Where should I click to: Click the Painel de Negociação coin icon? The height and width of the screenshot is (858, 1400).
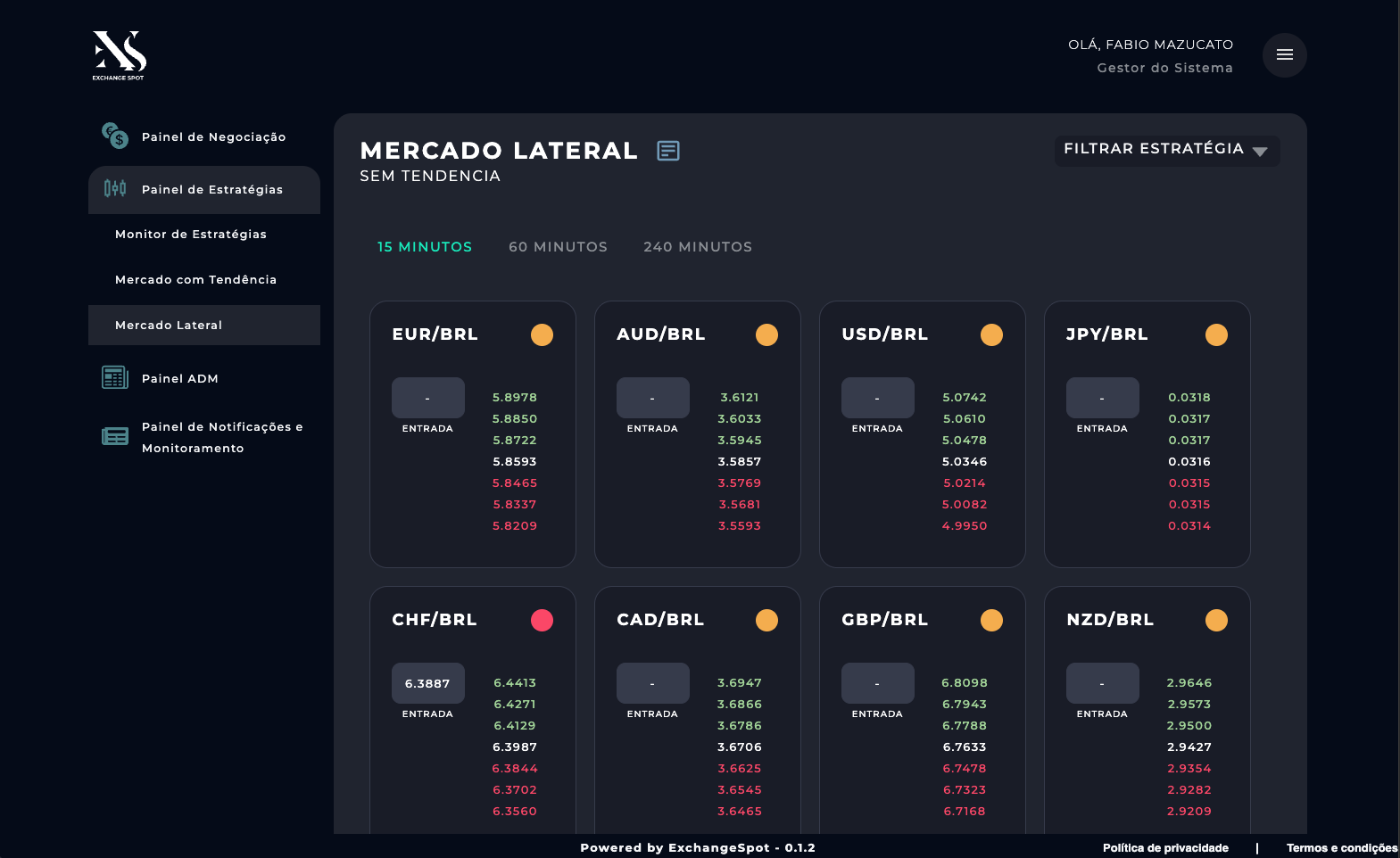pos(115,136)
